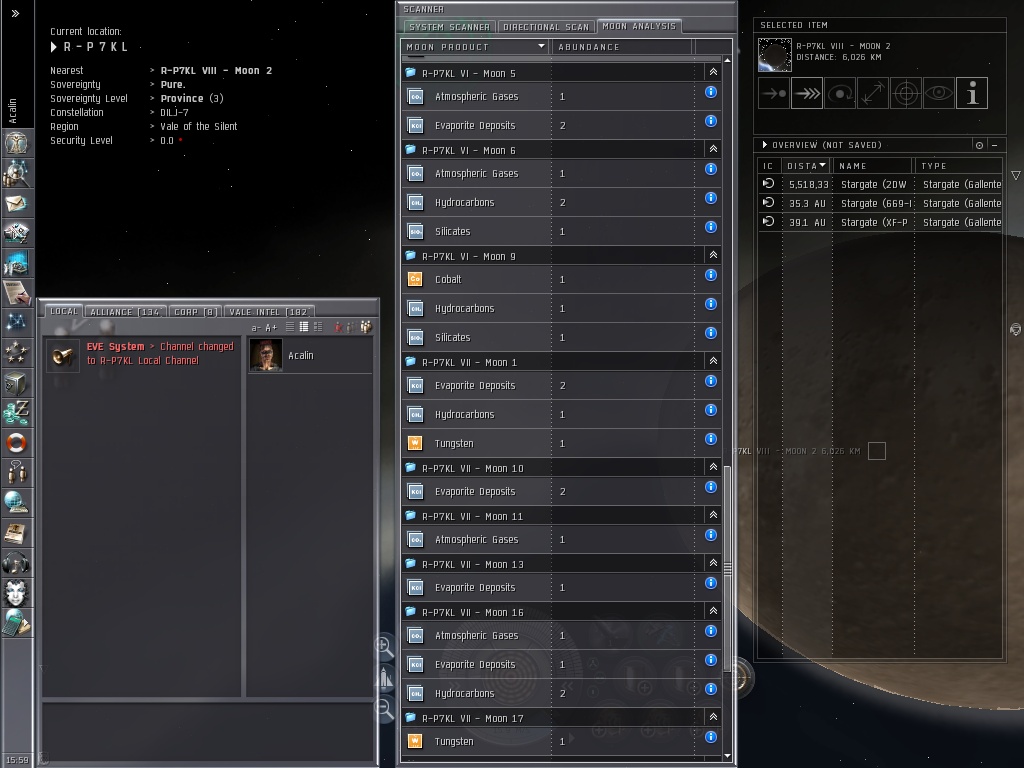Viewport: 1024px width, 768px height.
Task: Toggle gold three-person member list icon
Action: tap(366, 327)
